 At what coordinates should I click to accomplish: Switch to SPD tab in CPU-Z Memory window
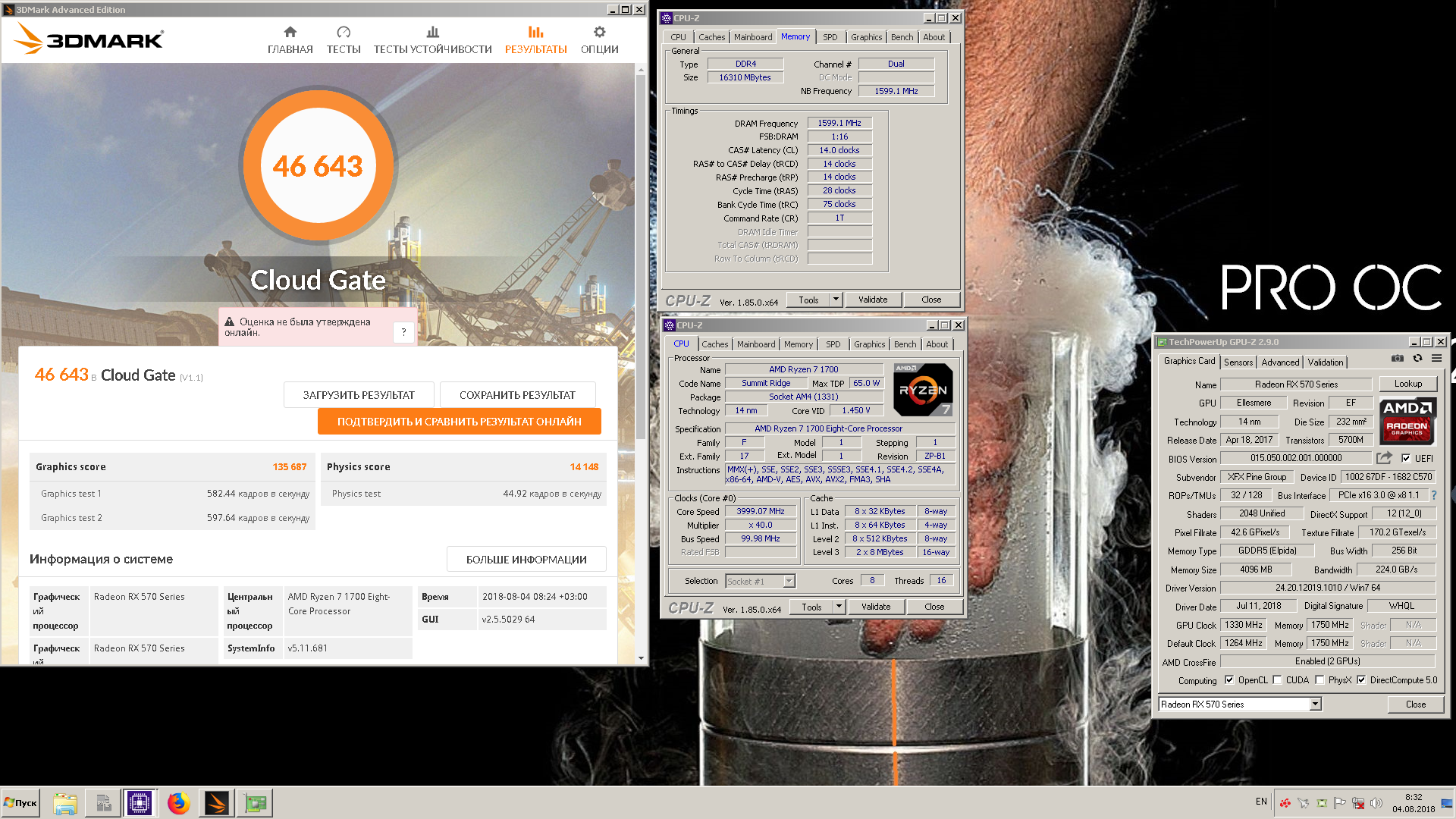(x=830, y=37)
